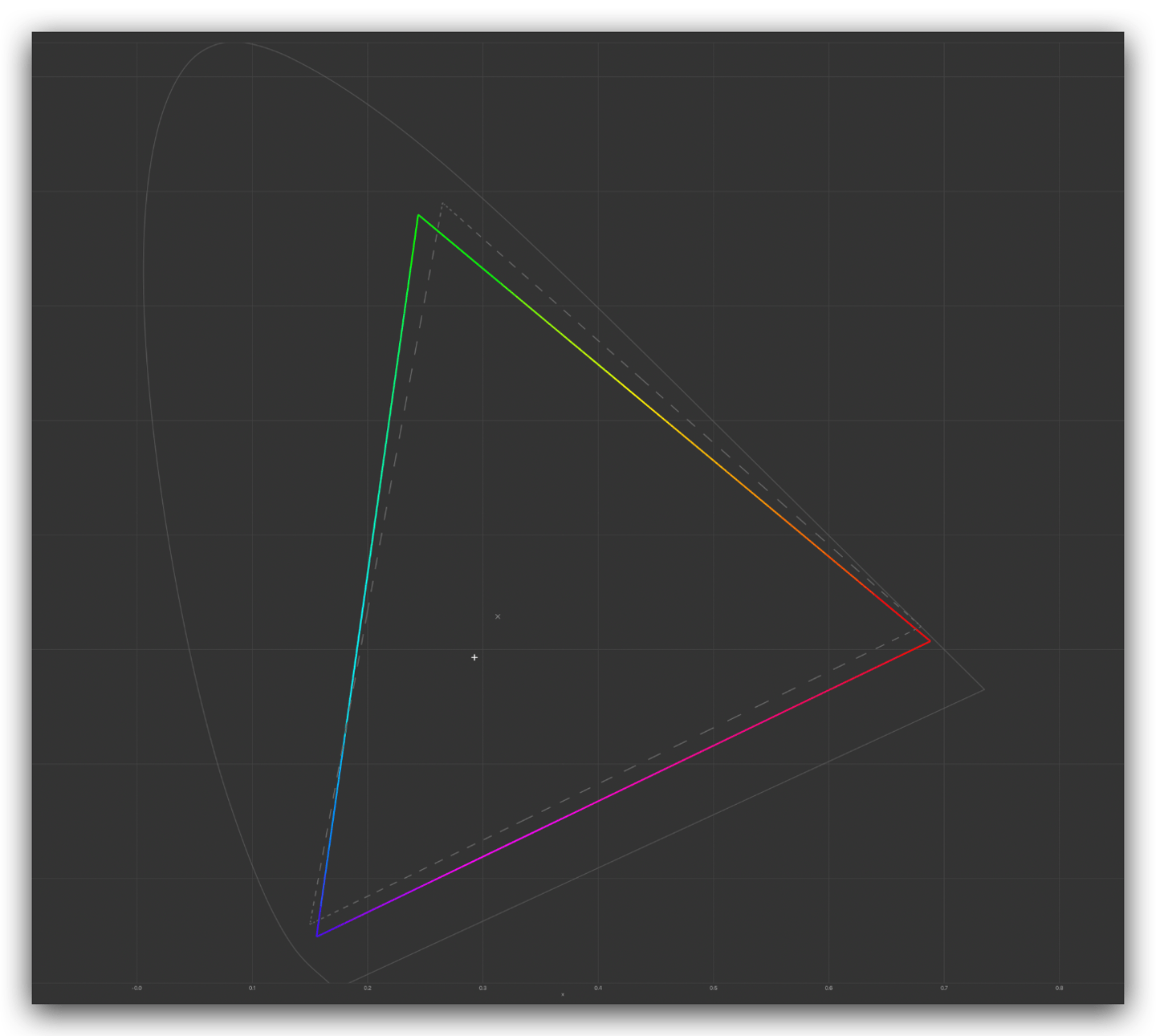Click the x-axis label 0.5

(x=714, y=988)
